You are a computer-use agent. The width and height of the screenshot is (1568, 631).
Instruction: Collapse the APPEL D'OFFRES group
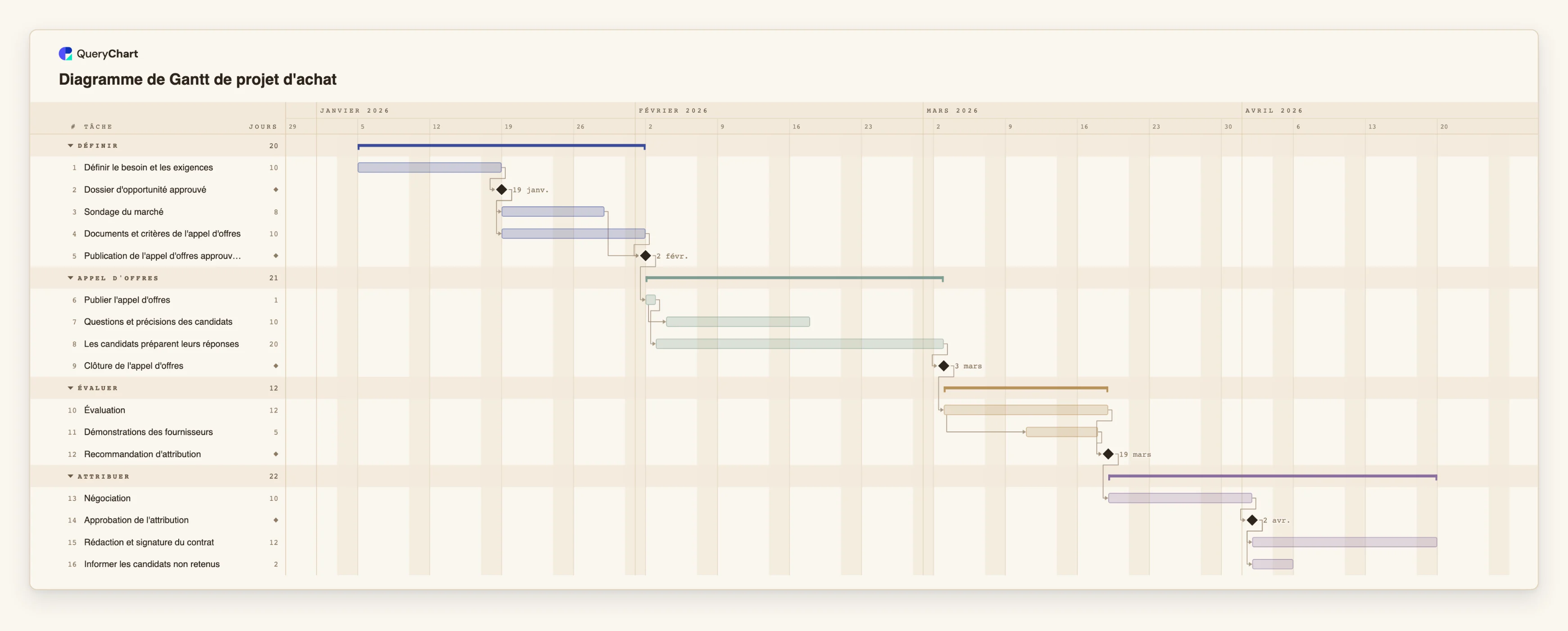[x=71, y=278]
